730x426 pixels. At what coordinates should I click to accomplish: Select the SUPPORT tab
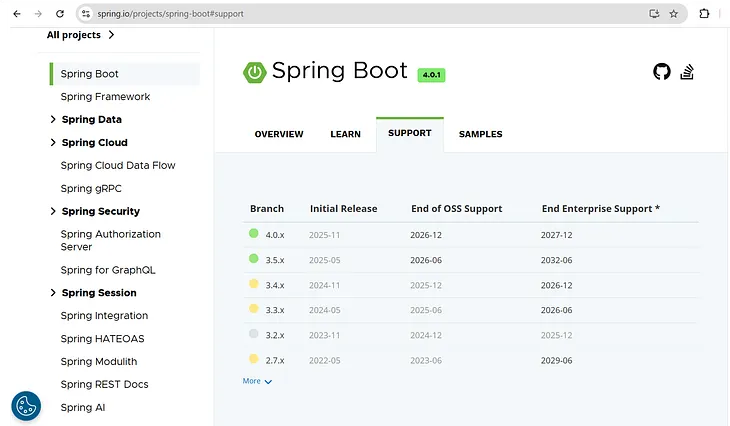pyautogui.click(x=410, y=134)
